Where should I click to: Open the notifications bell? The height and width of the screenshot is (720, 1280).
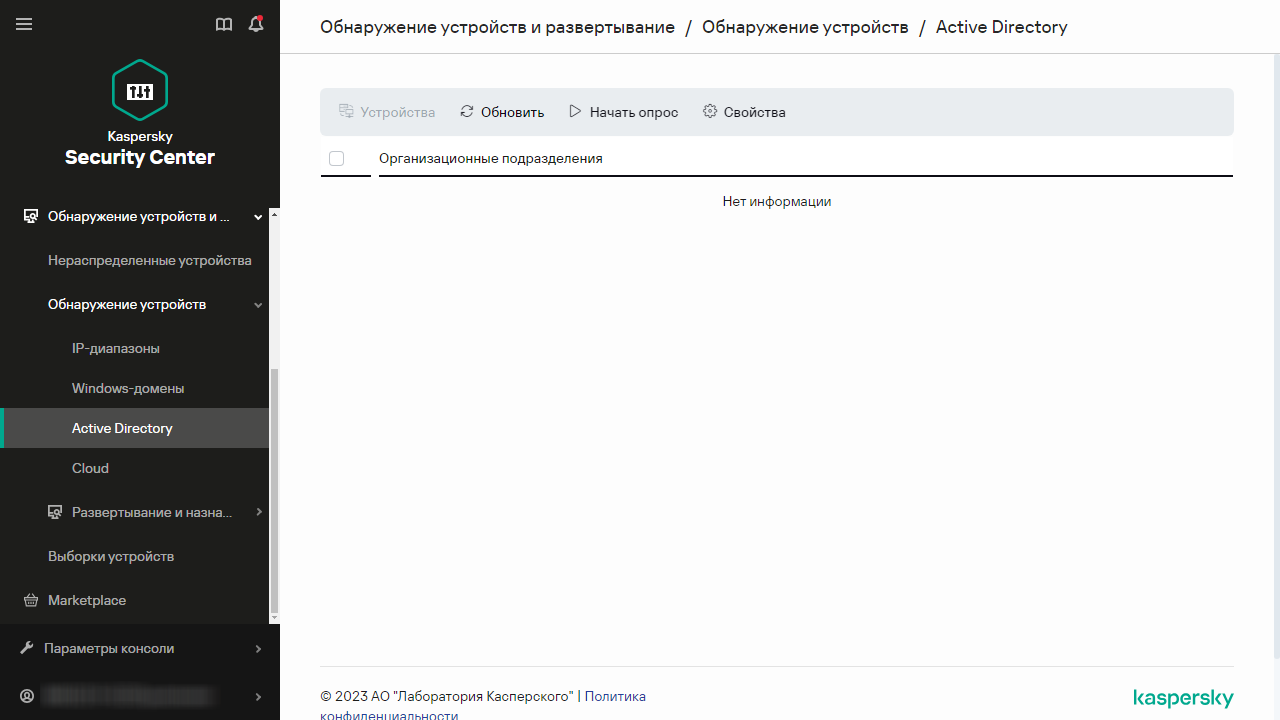point(256,24)
